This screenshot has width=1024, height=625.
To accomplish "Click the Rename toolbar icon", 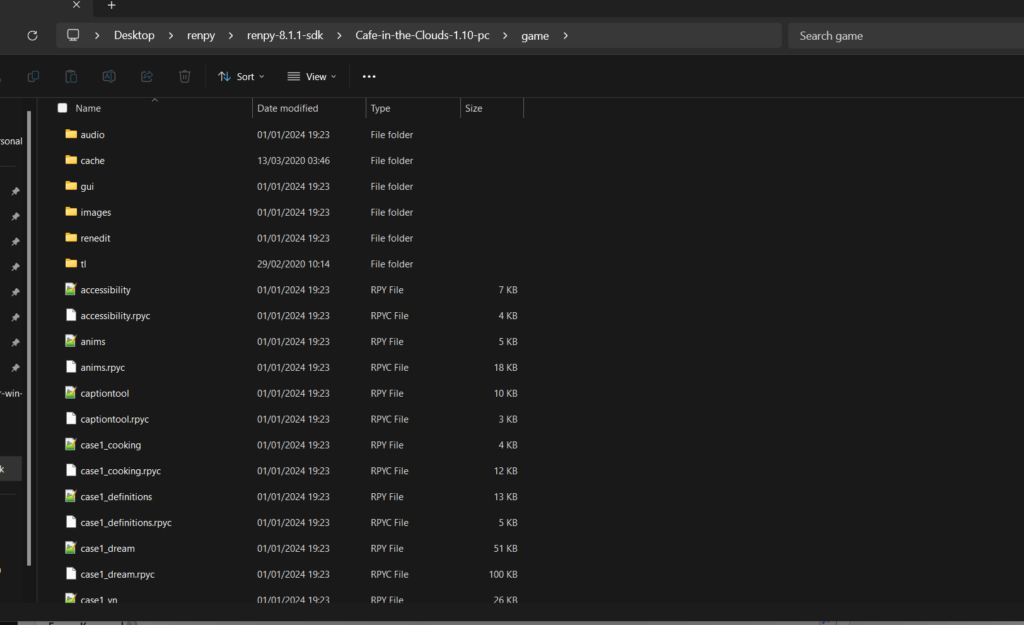I will coord(109,76).
